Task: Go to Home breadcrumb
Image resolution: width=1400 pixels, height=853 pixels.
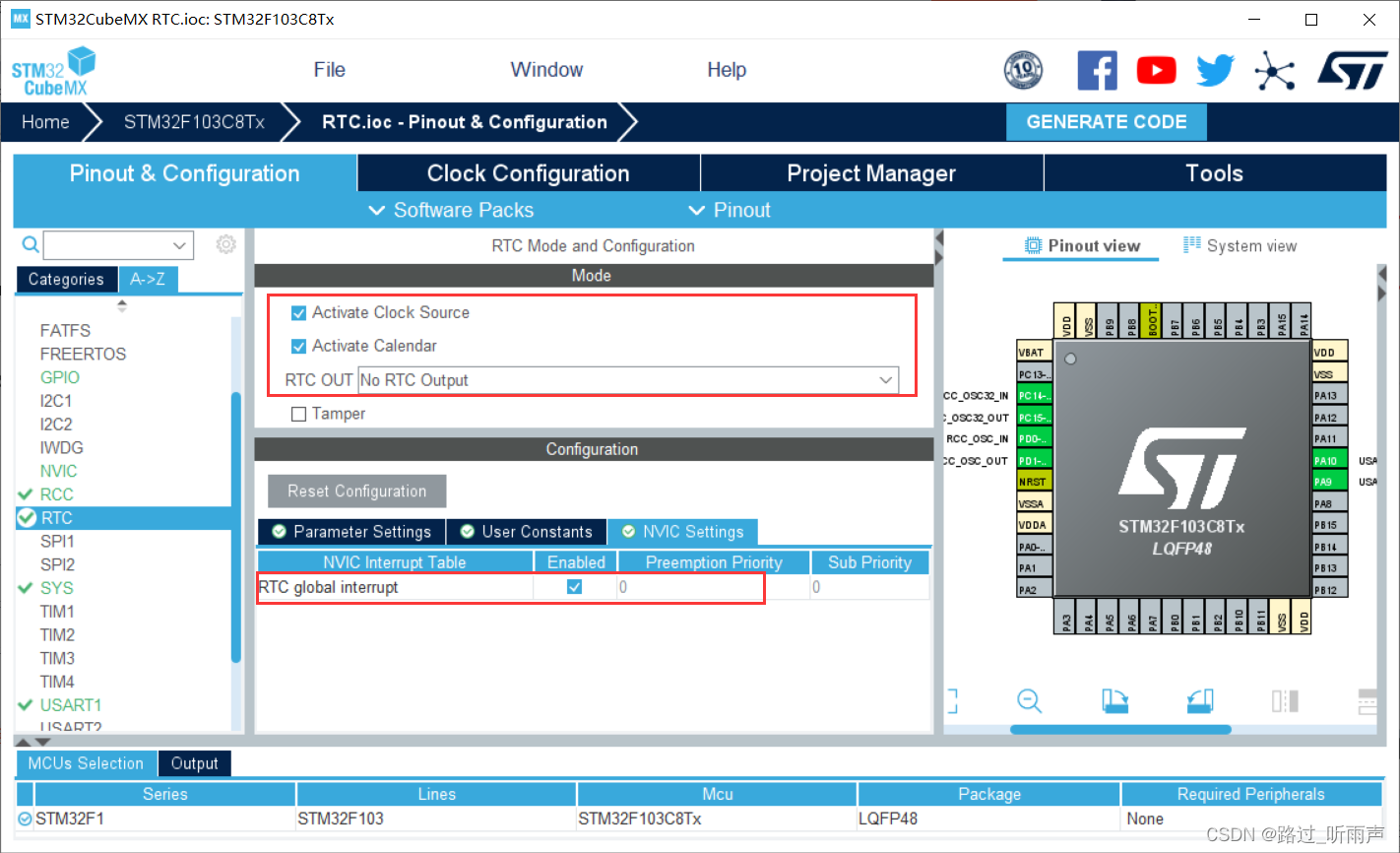Action: pyautogui.click(x=45, y=122)
